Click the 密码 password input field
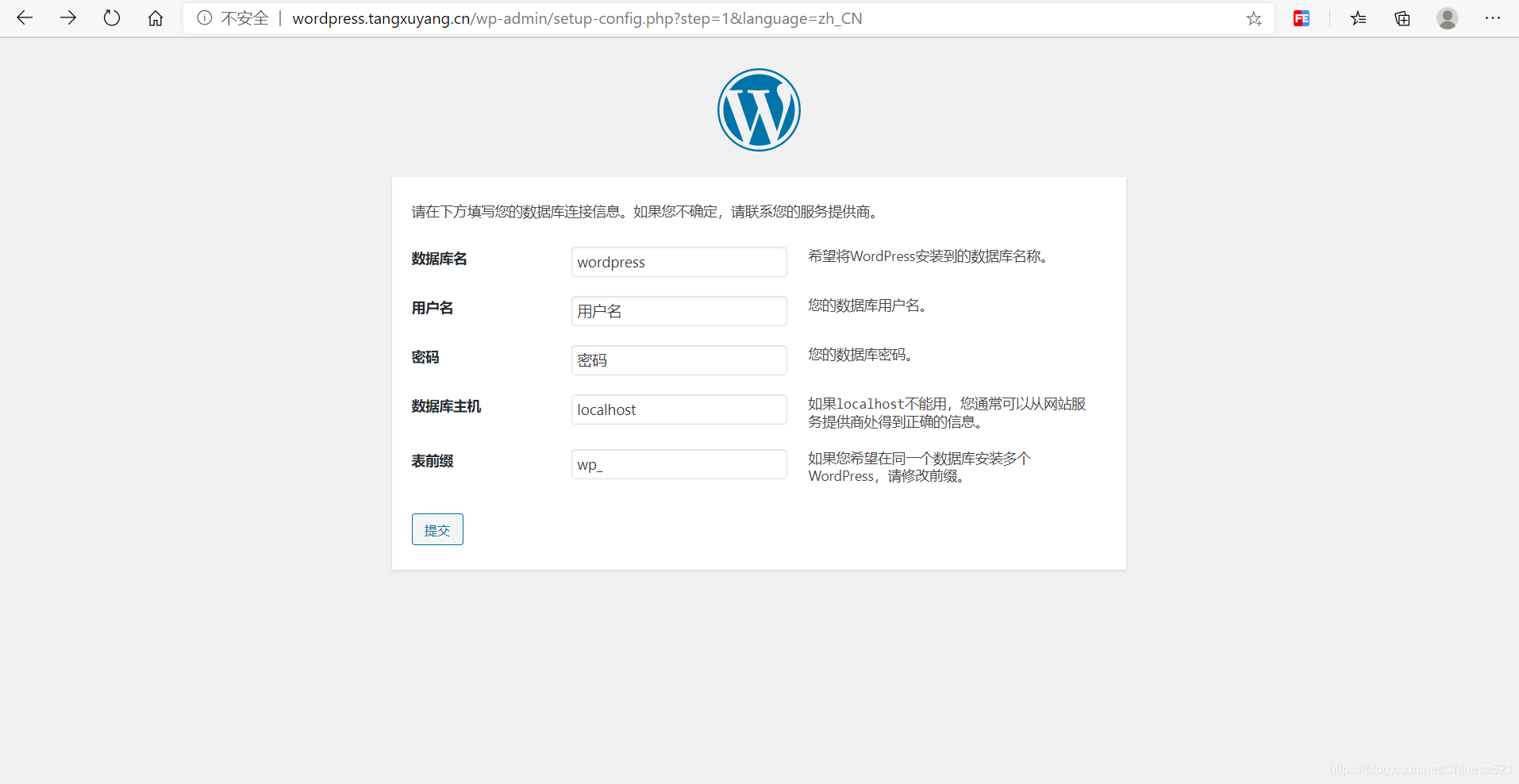The image size is (1519, 784). tap(679, 359)
